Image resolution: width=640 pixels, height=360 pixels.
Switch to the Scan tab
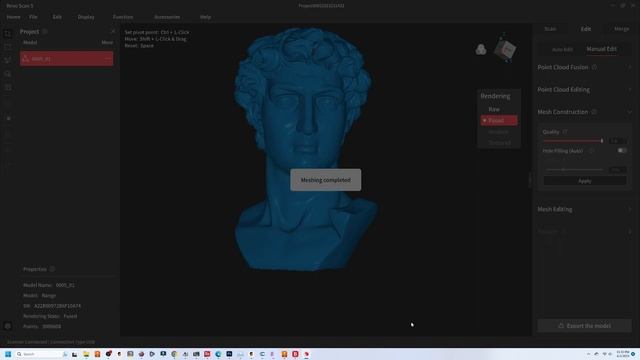click(550, 29)
